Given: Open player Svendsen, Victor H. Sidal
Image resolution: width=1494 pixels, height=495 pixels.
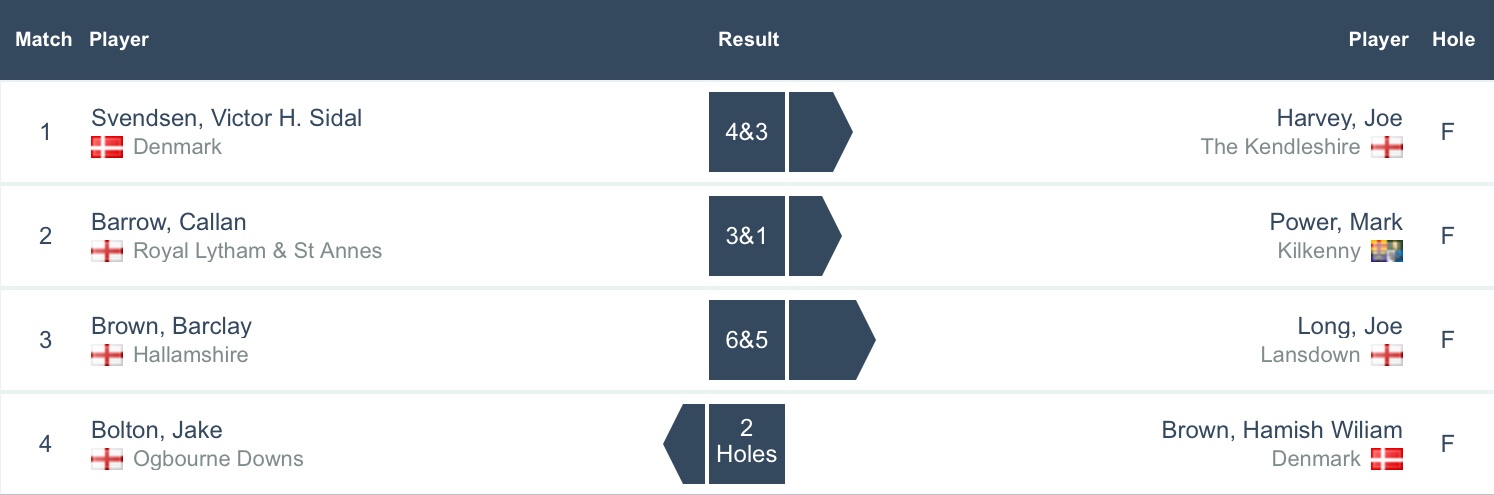Looking at the screenshot, I should [226, 118].
